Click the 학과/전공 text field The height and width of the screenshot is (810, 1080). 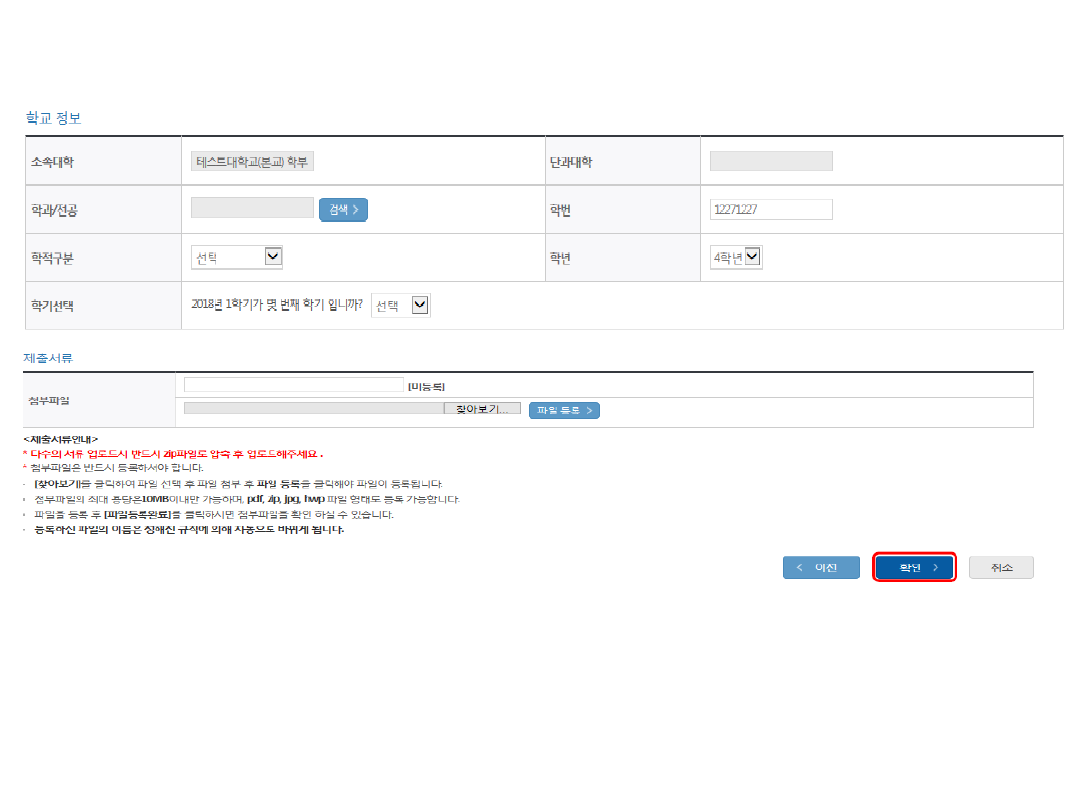(x=252, y=209)
